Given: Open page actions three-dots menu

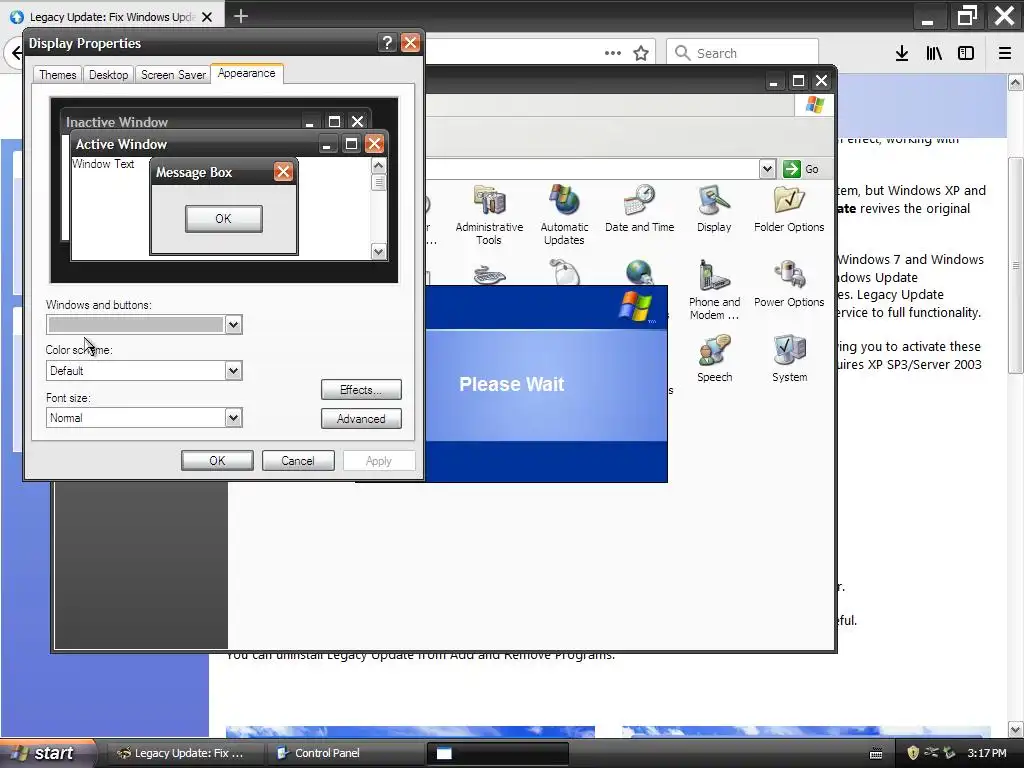Looking at the screenshot, I should [613, 54].
